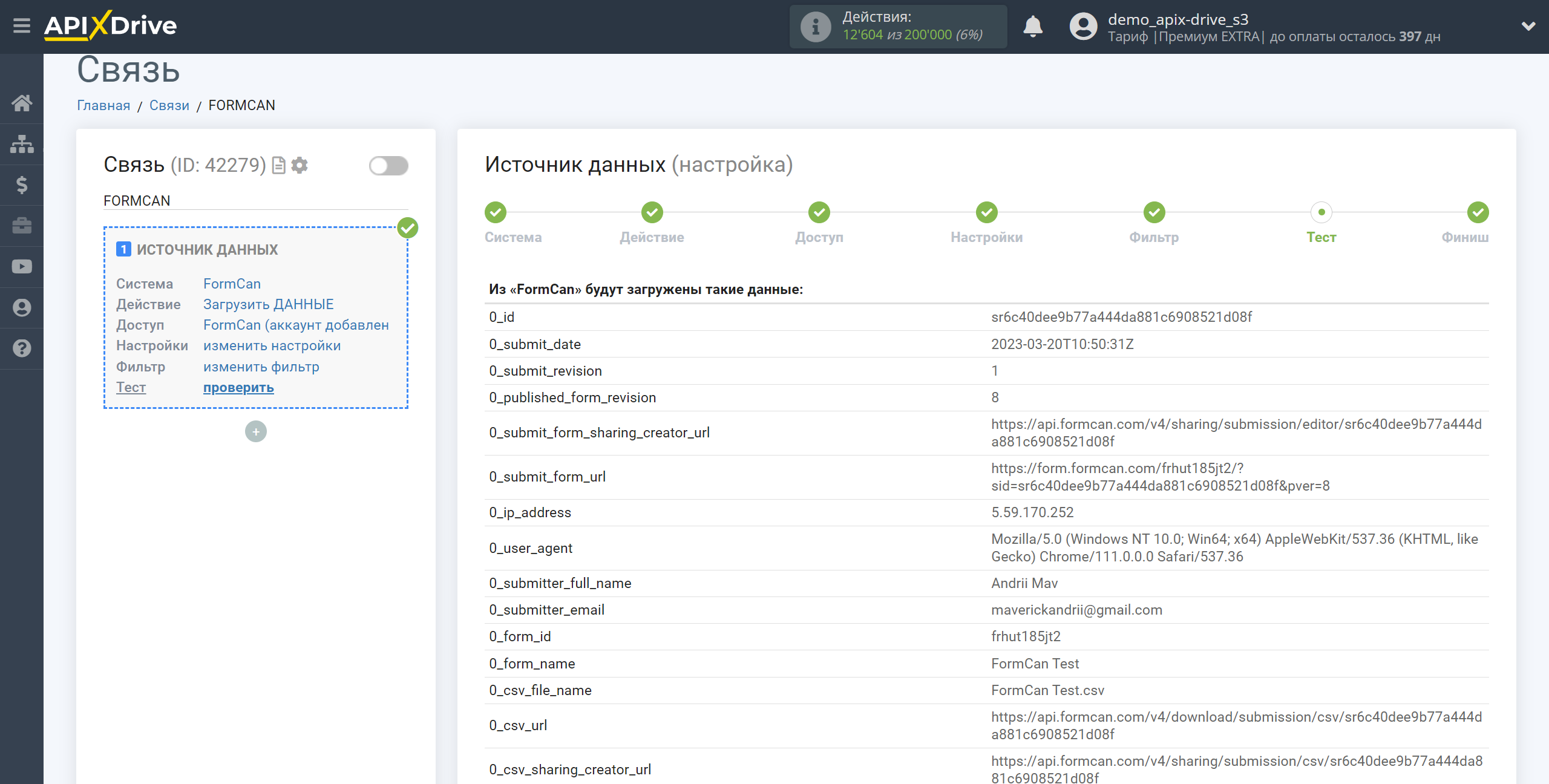Click the Andrii Mav name value
Screen dimensions: 1549x784
pos(1024,583)
